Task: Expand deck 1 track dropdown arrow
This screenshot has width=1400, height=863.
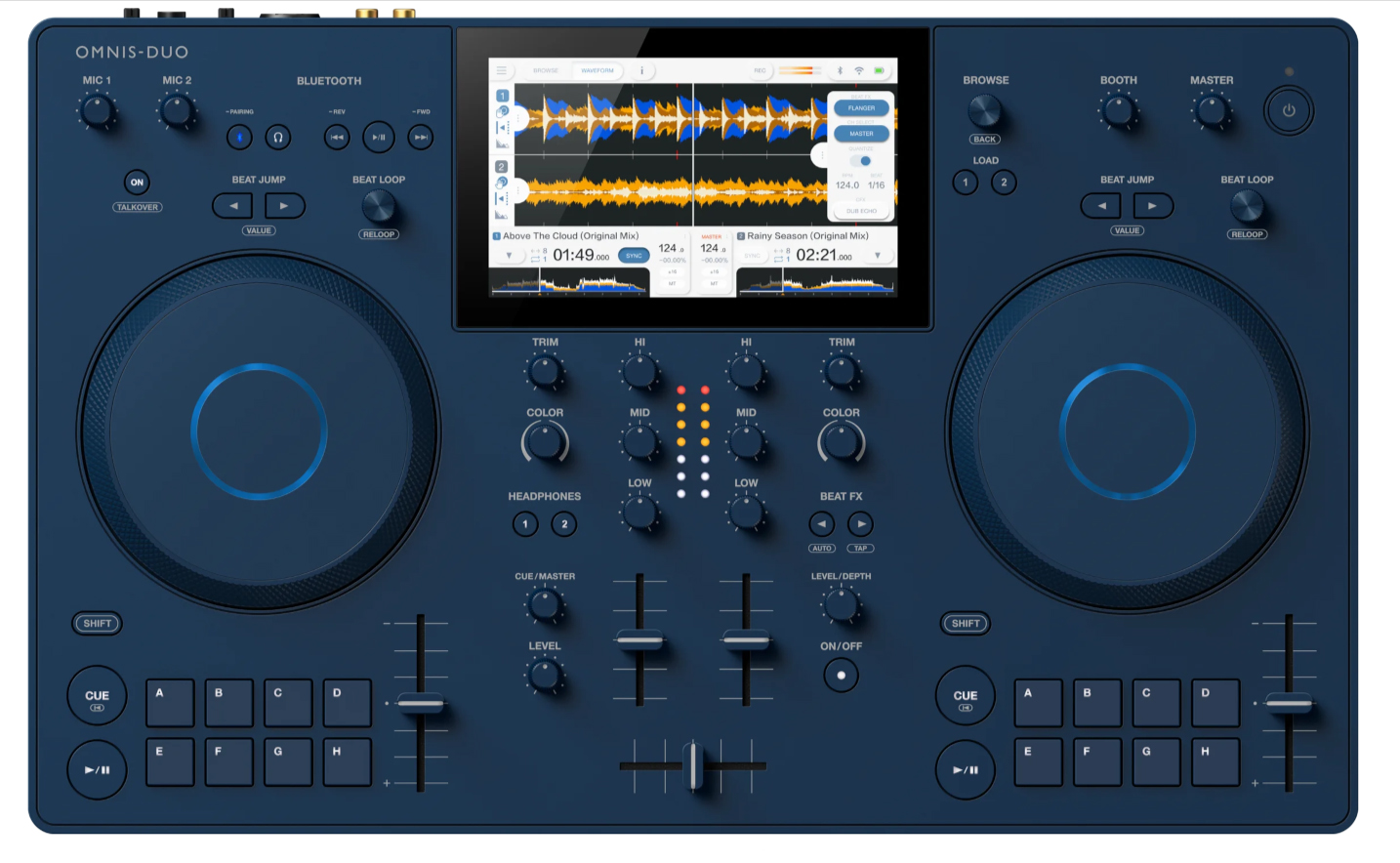Action: coord(509,256)
